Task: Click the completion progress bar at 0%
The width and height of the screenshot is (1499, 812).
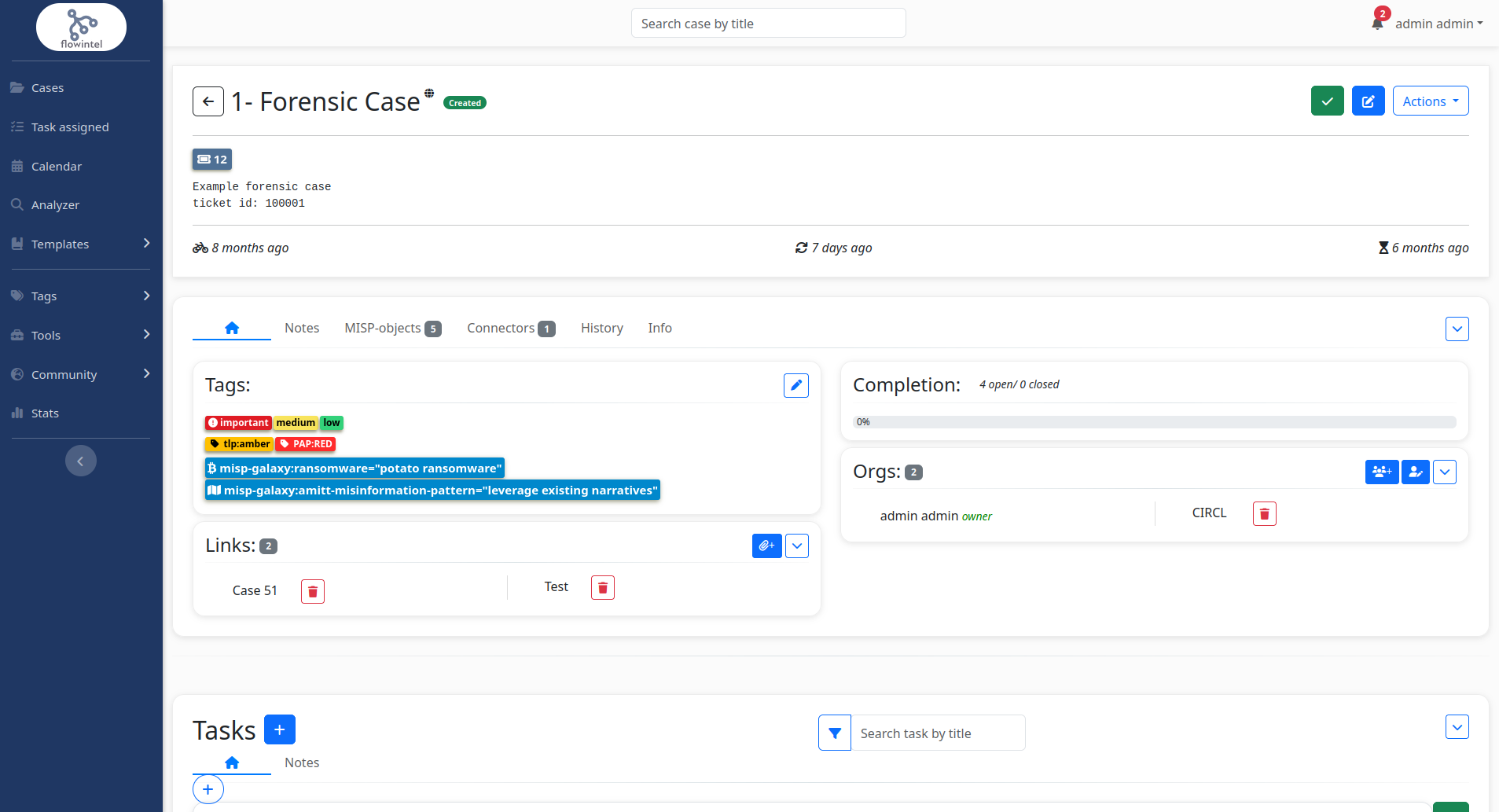Action: [1154, 421]
